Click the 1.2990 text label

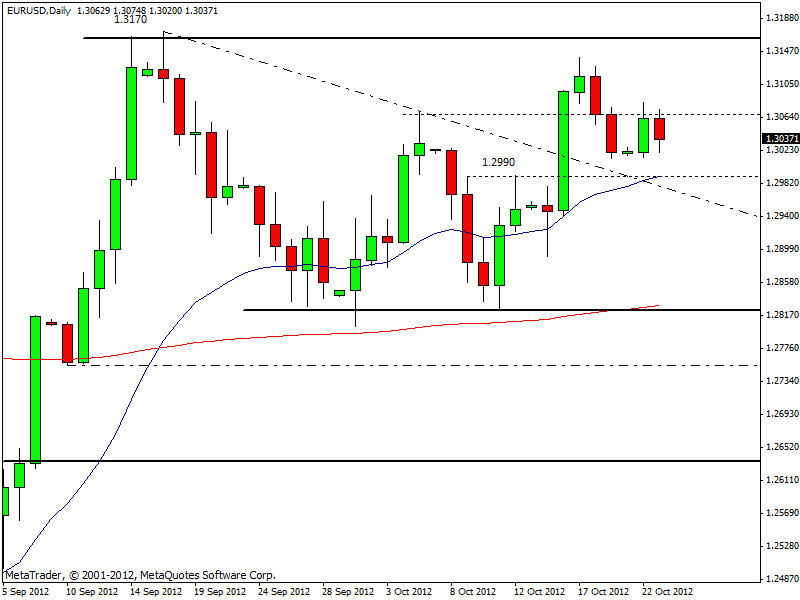498,162
